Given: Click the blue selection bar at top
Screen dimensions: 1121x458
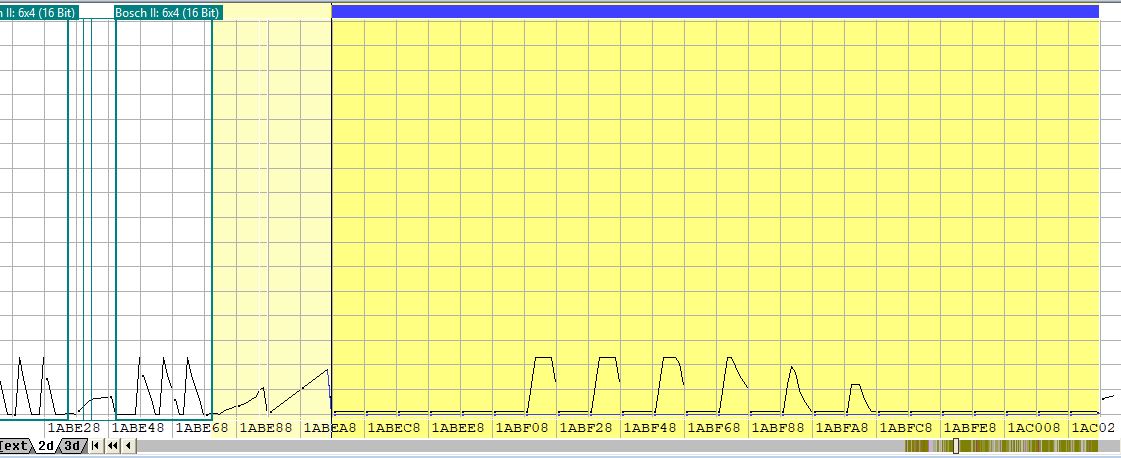Looking at the screenshot, I should [715, 11].
